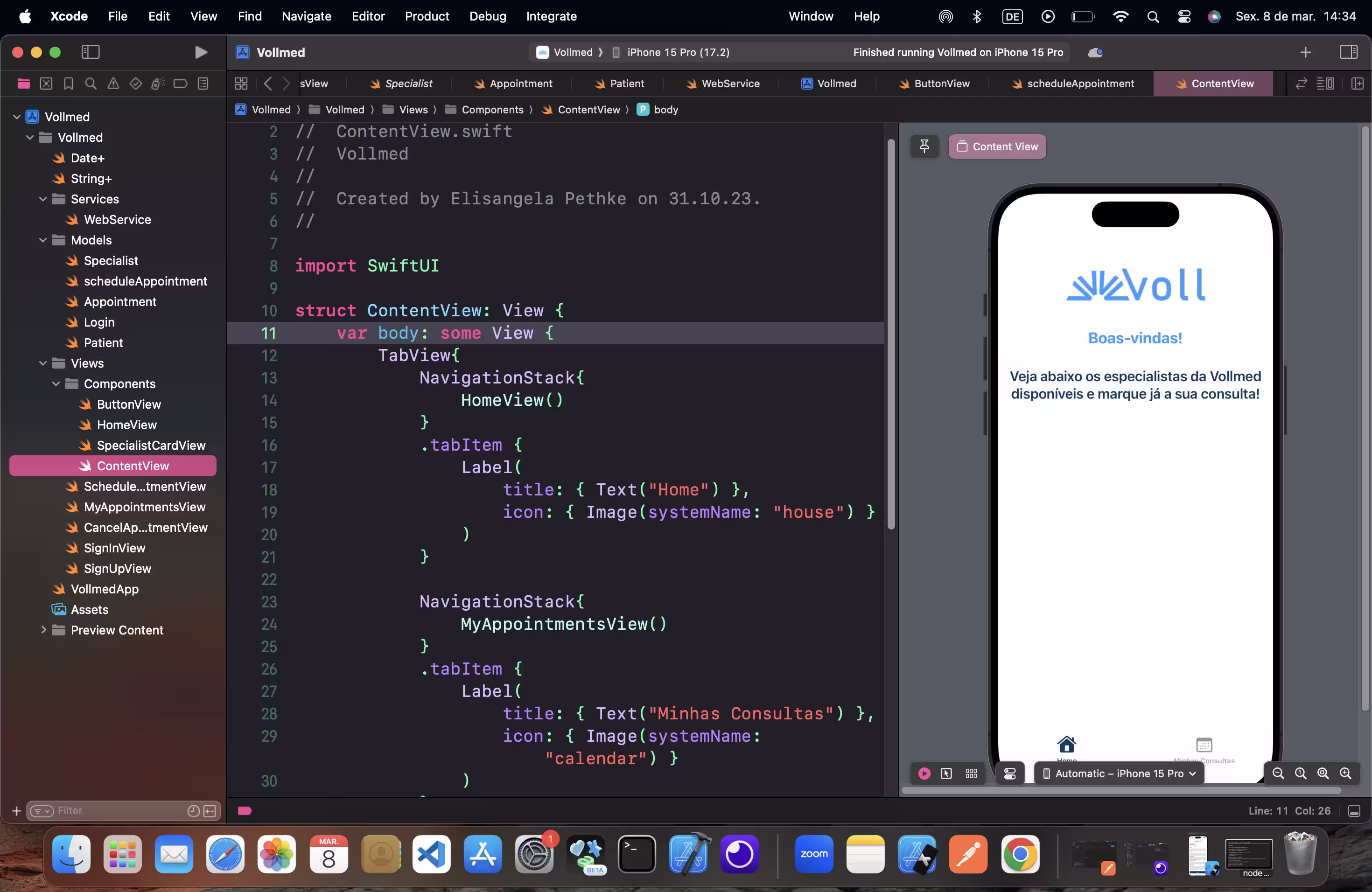The width and height of the screenshot is (1372, 892).
Task: Open the Debug navigator icon
Action: pyautogui.click(x=158, y=84)
